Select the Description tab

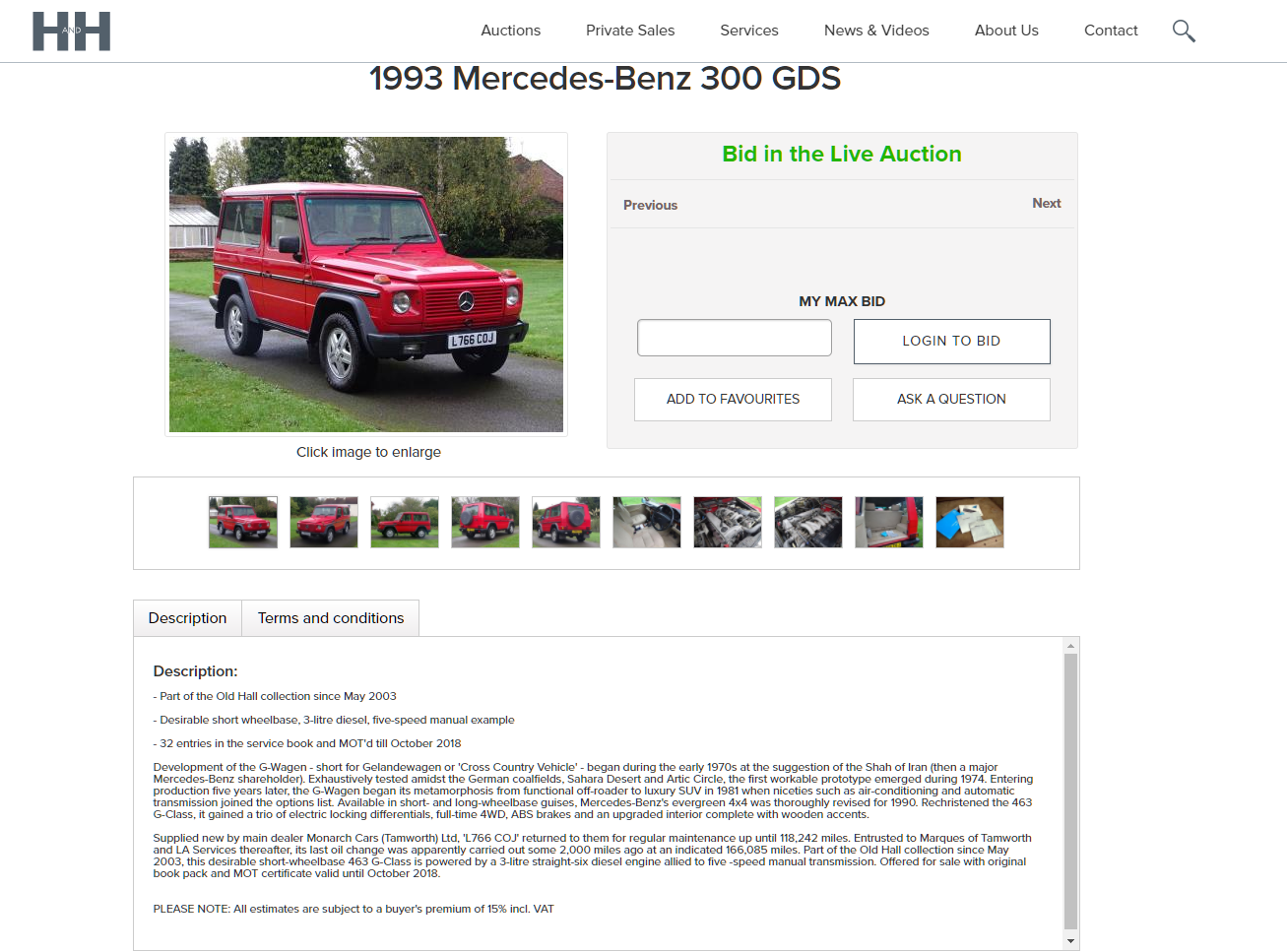(x=187, y=618)
